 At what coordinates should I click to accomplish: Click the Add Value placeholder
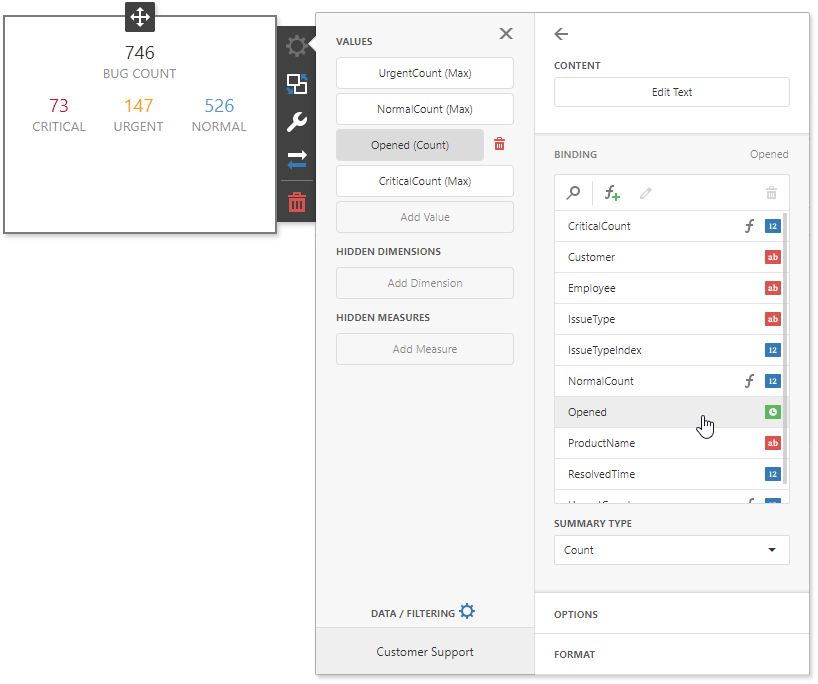(x=425, y=217)
